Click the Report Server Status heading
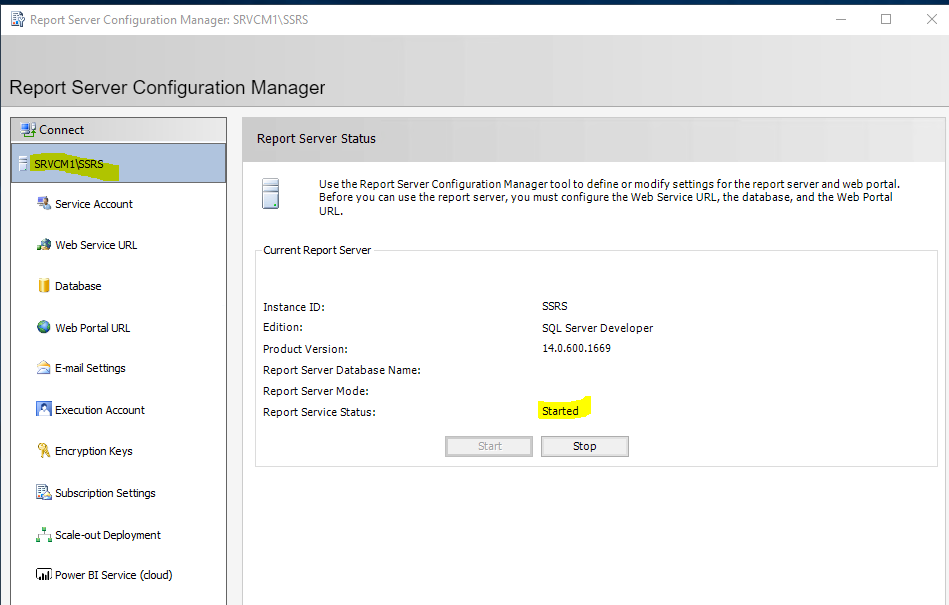 (316, 139)
